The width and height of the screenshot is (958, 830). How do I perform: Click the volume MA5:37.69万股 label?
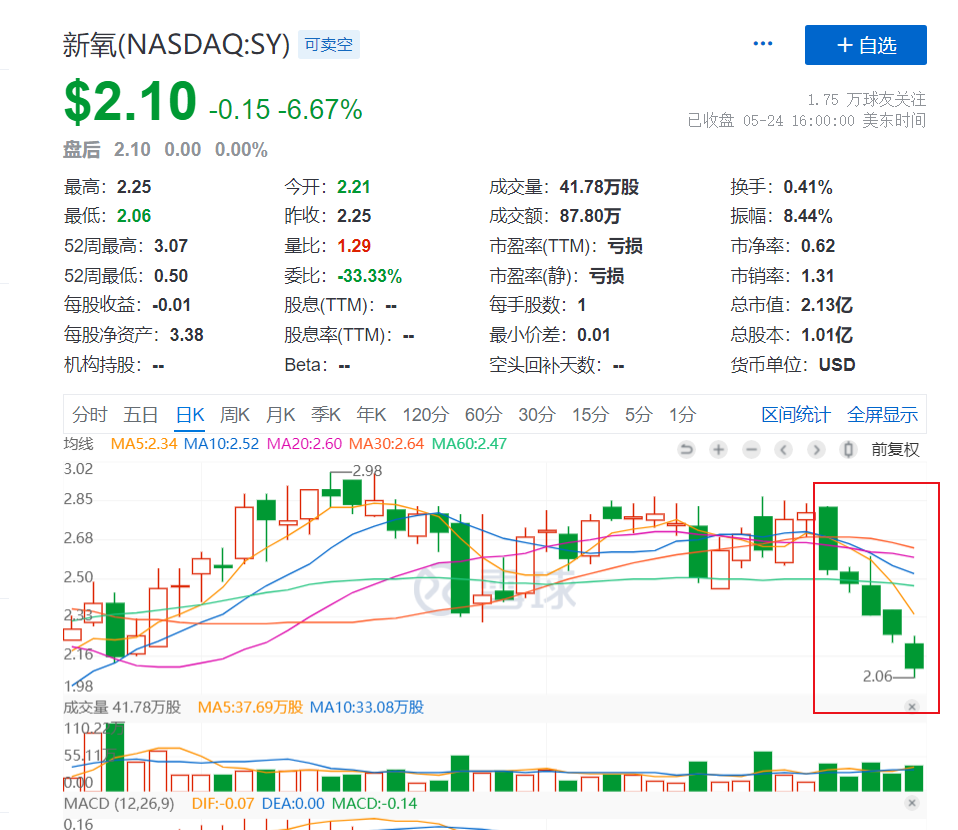tap(250, 707)
